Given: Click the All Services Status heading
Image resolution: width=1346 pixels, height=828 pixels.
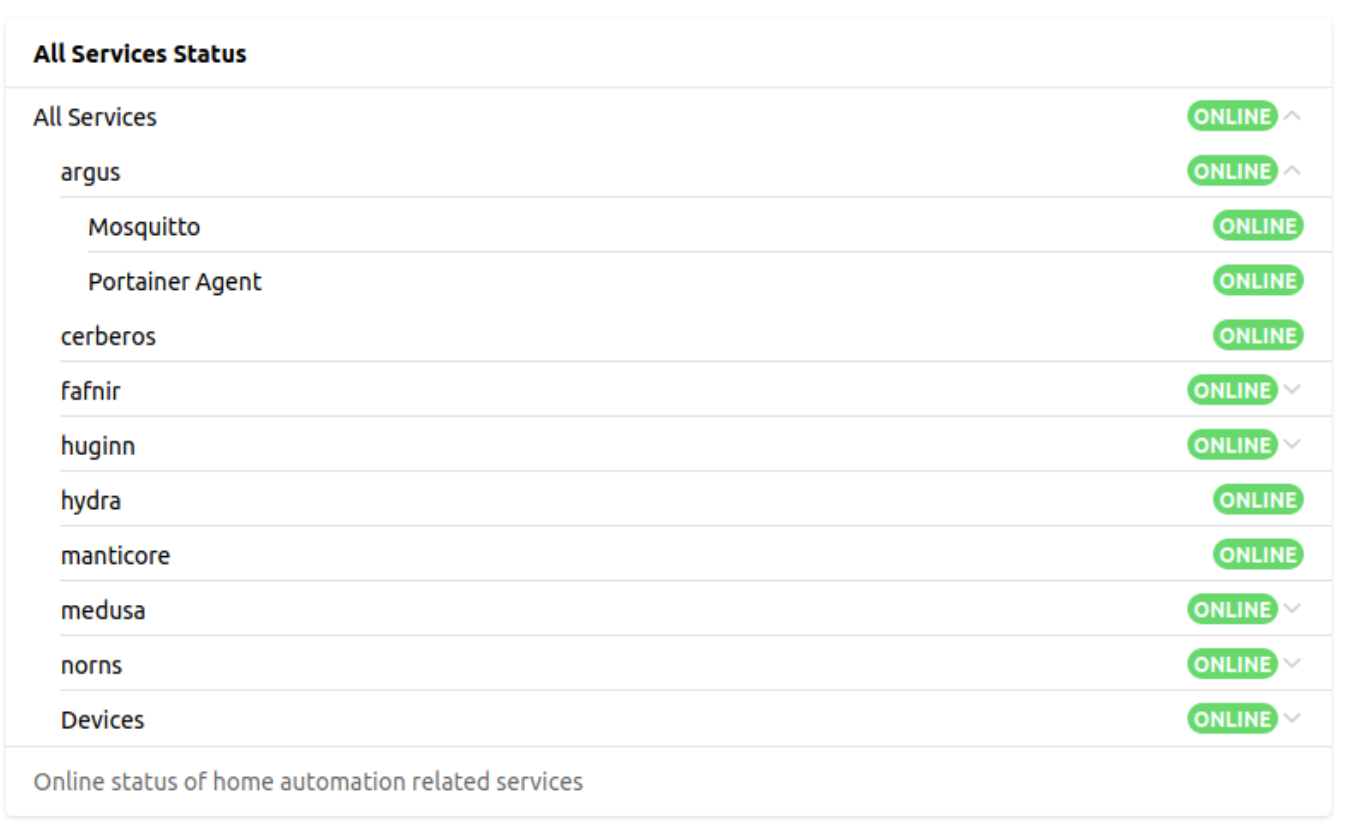Looking at the screenshot, I should coord(140,54).
